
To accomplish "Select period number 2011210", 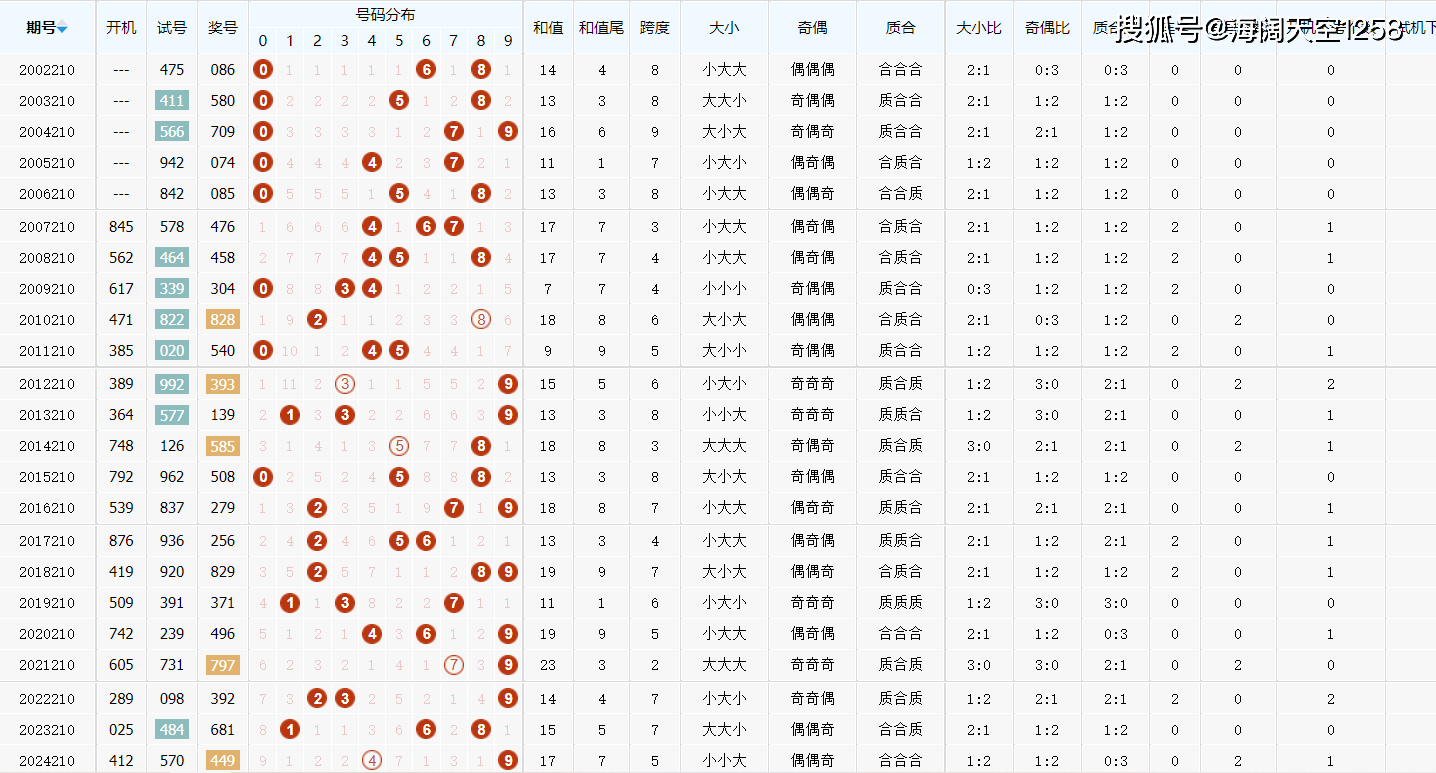I will (x=47, y=351).
